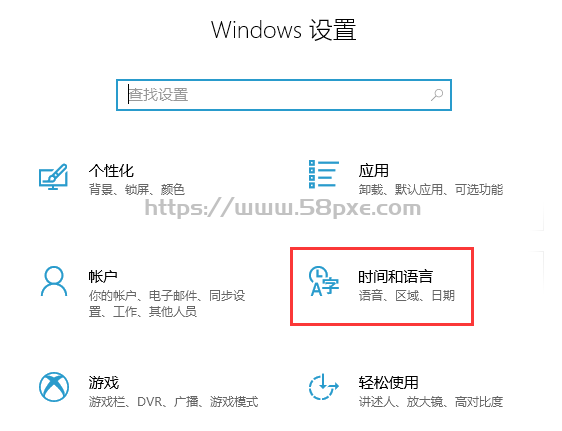
Task: Open 帐户 settings title
Action: [103, 276]
